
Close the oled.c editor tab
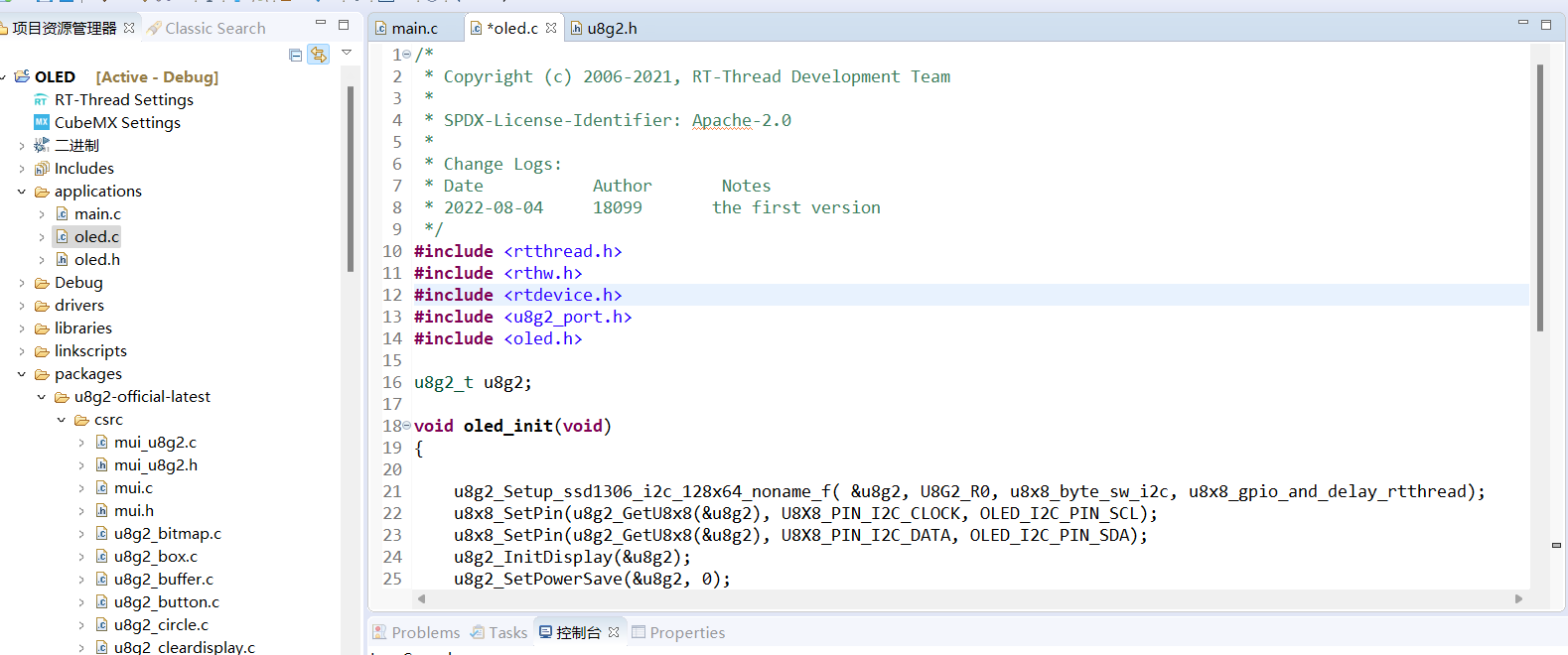tap(551, 28)
